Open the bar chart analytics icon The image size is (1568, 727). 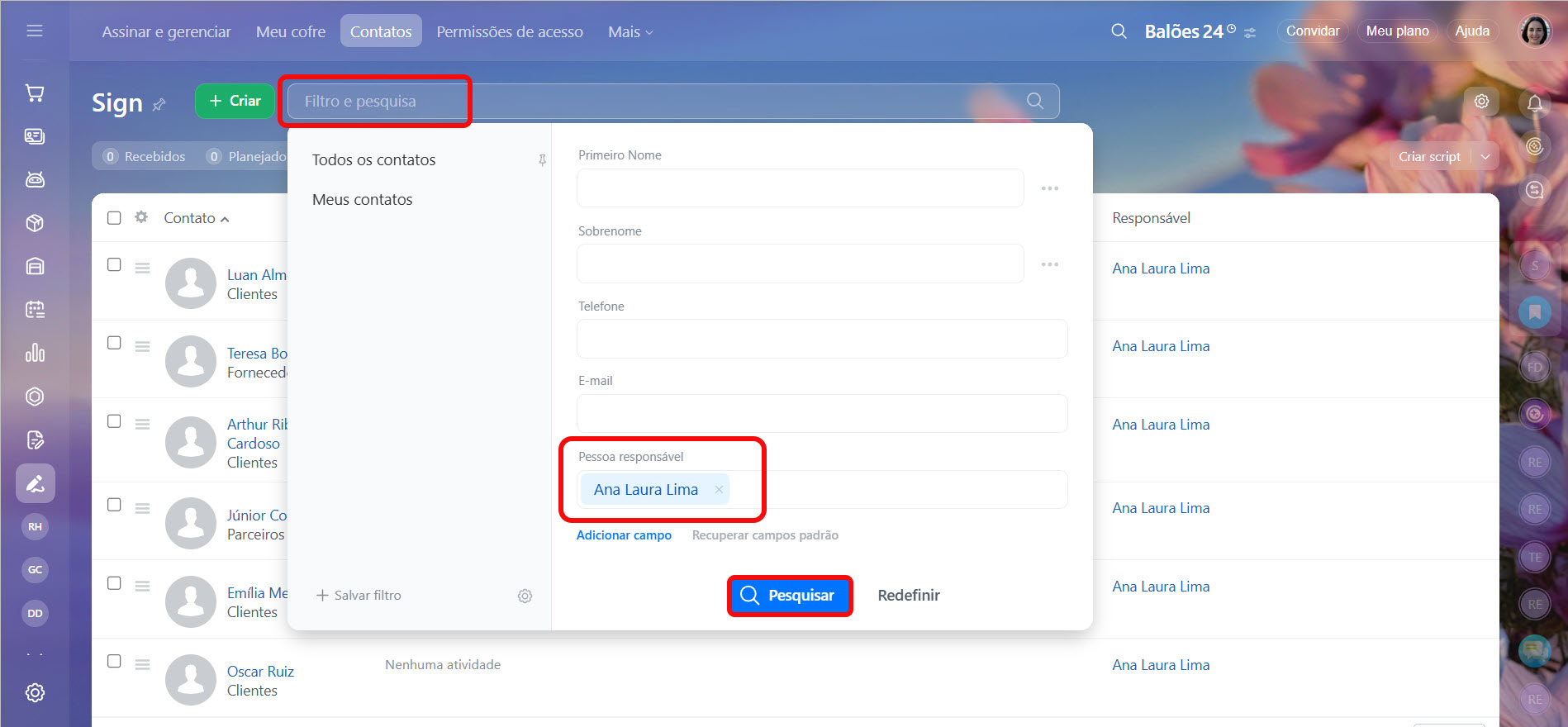tap(35, 353)
